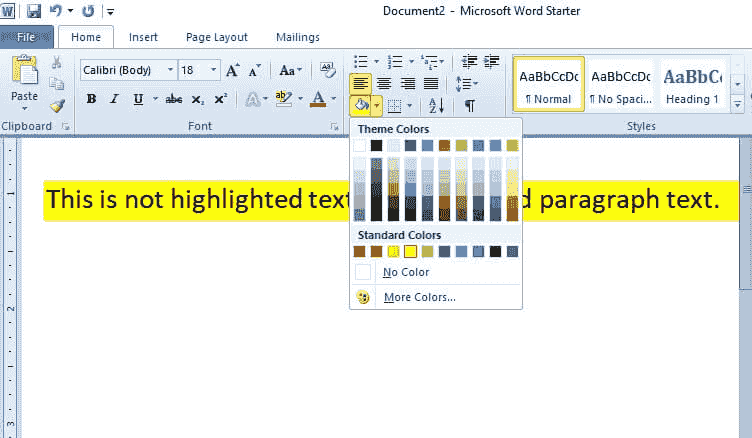Expand the Styles gallery More arrow
752x438 pixels.
[738, 104]
